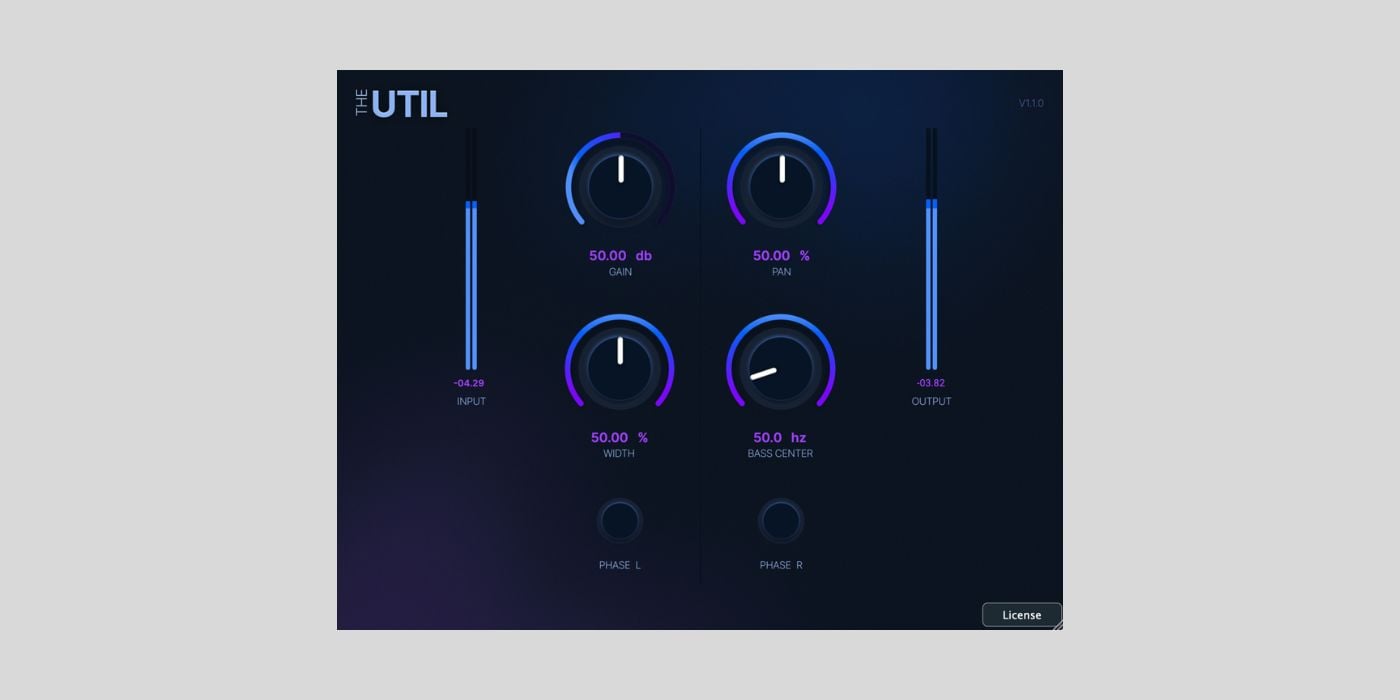The width and height of the screenshot is (1400, 700).
Task: Click THE UTIL logo
Action: (402, 103)
